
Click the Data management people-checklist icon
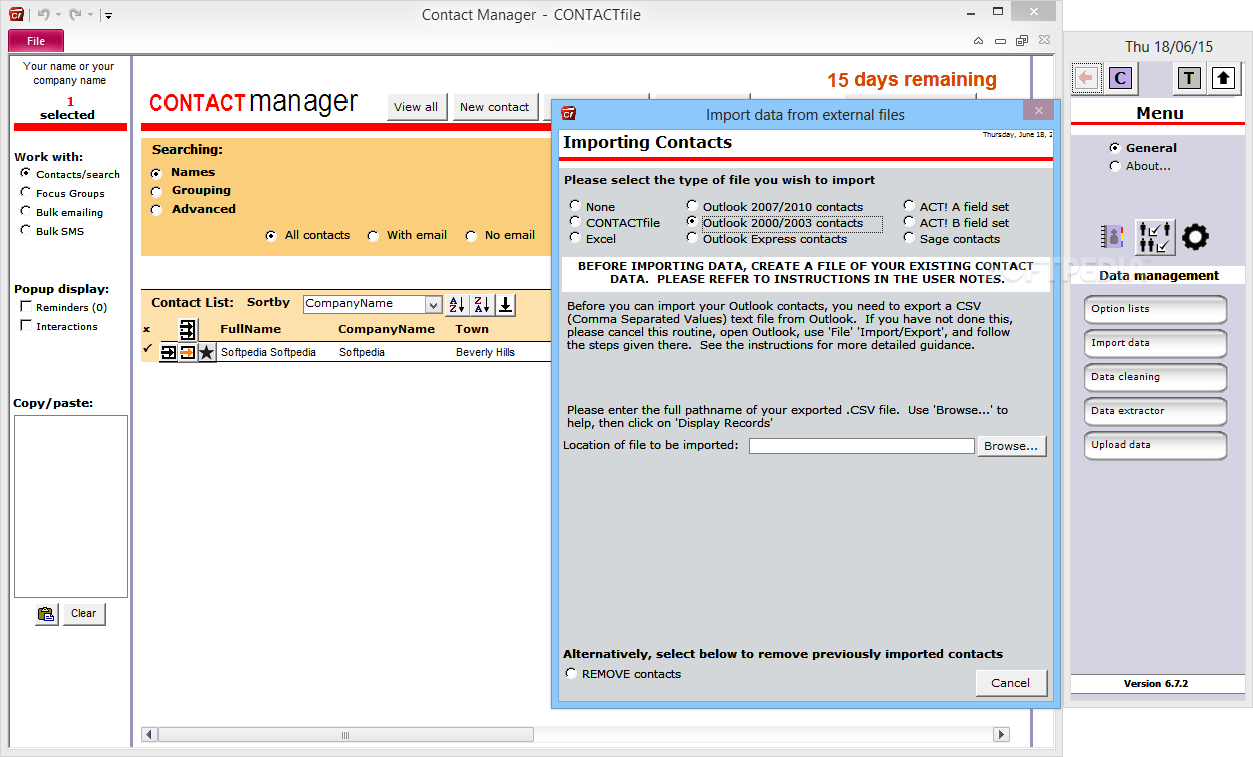1155,237
